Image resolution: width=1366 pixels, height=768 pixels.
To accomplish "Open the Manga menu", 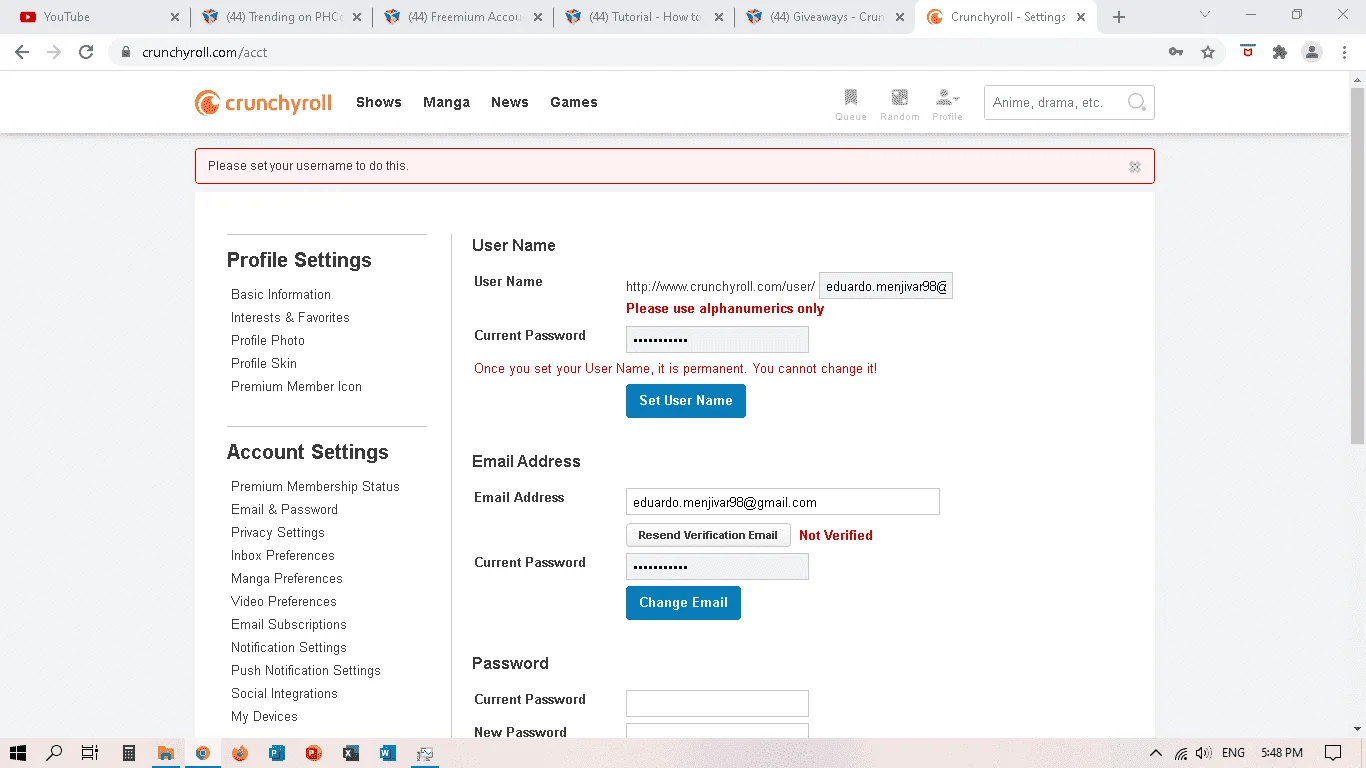I will [x=446, y=102].
